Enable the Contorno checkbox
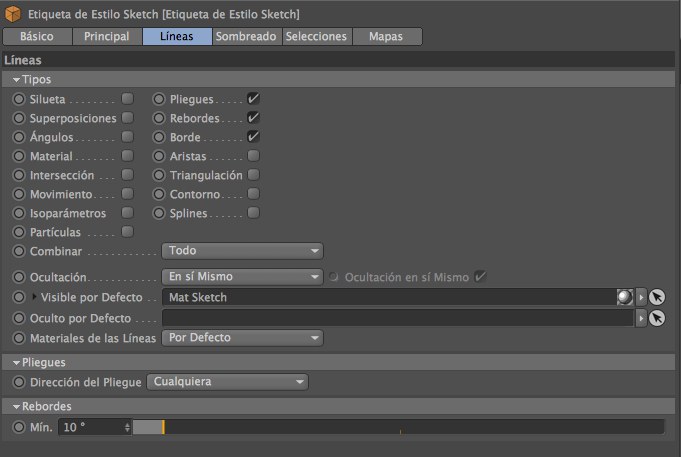The image size is (681, 457). click(253, 194)
